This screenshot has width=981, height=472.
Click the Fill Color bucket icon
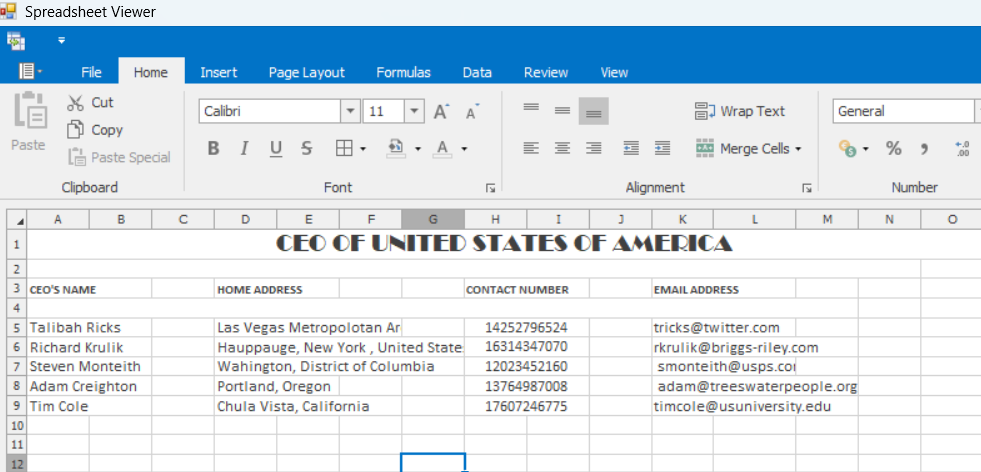tap(396, 148)
